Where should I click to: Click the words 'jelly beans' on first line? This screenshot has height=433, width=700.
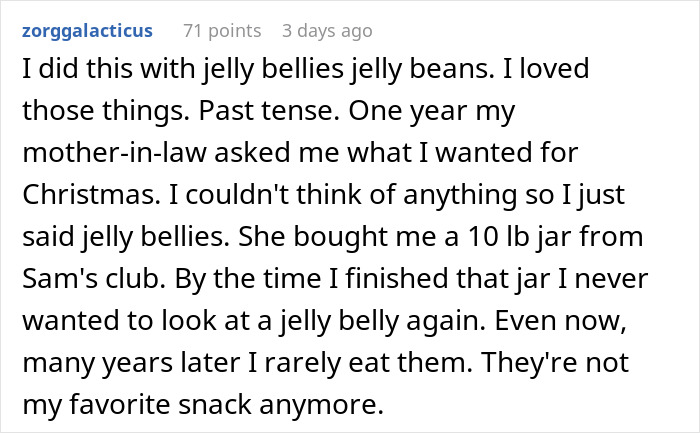coord(382,71)
